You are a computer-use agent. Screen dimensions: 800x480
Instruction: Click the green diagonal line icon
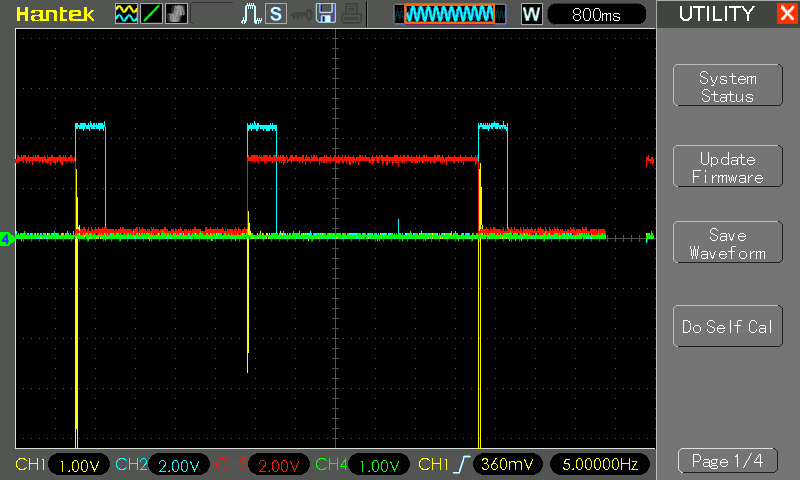(x=150, y=14)
